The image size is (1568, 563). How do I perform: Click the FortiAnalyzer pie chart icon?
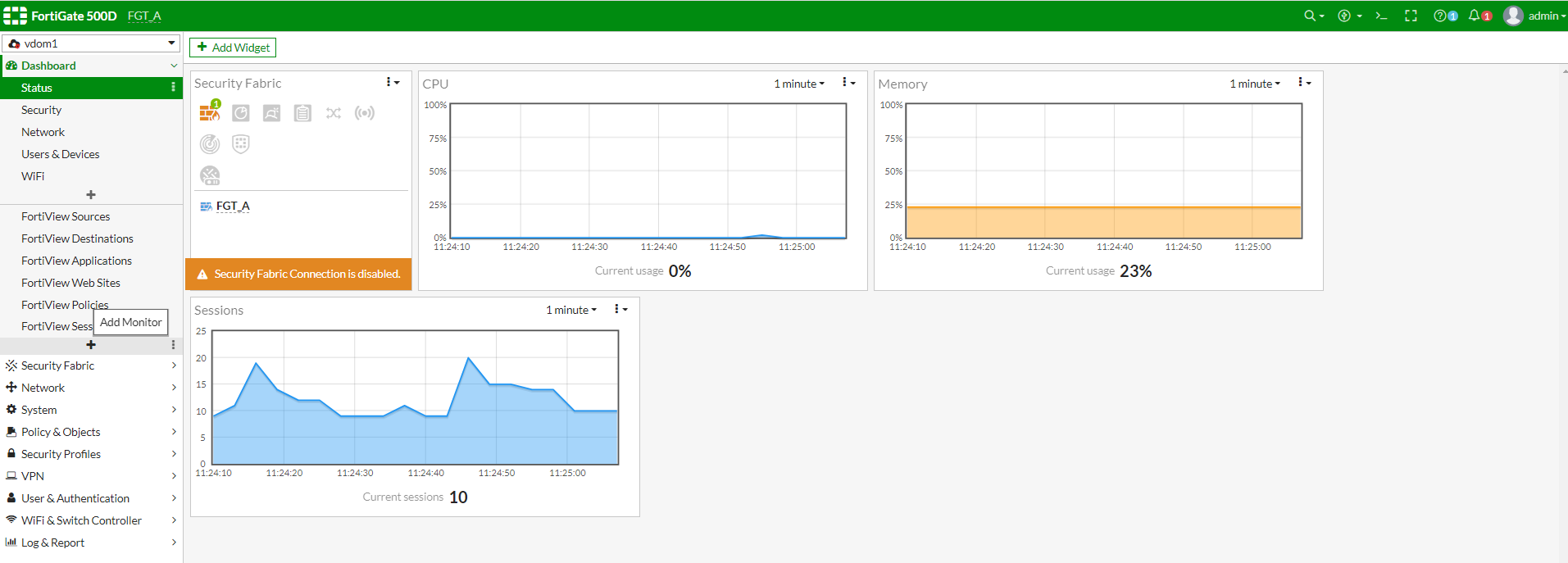[x=240, y=113]
